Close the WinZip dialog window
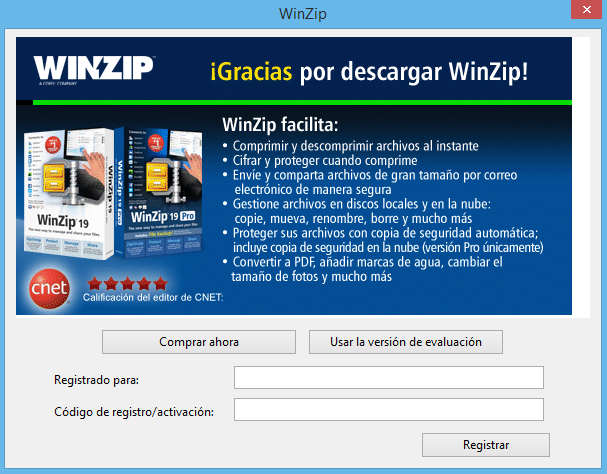This screenshot has width=607, height=474. (587, 10)
